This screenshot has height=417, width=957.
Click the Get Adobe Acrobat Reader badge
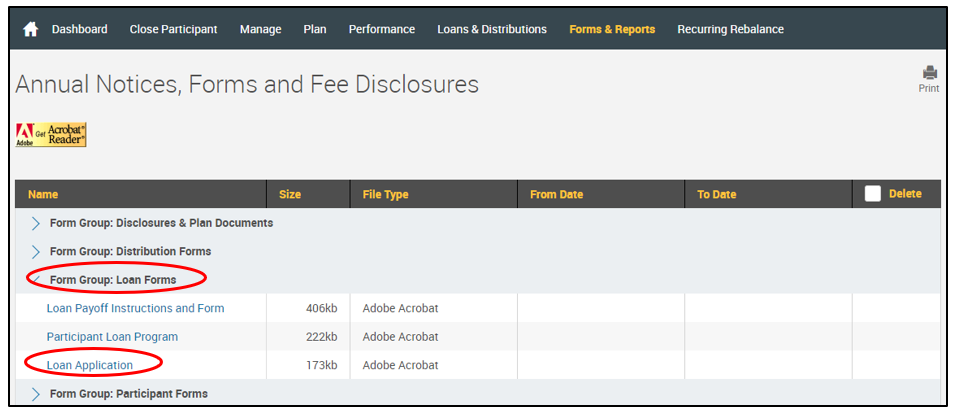click(x=51, y=135)
